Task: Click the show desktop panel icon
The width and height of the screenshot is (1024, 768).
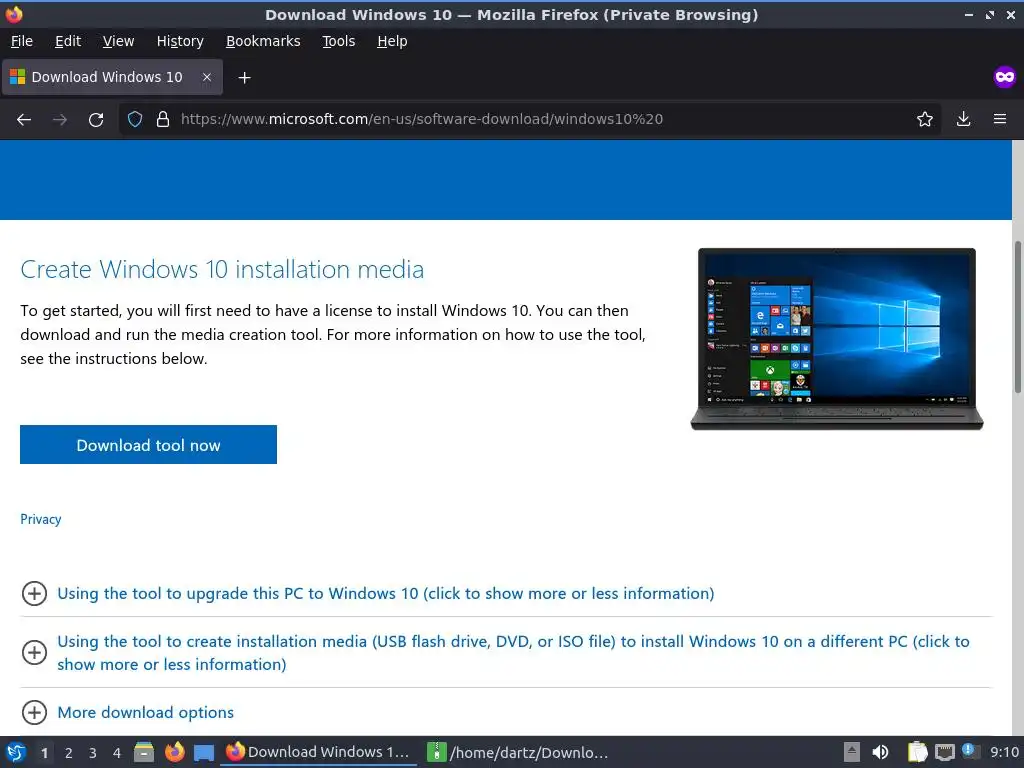Action: [204, 752]
